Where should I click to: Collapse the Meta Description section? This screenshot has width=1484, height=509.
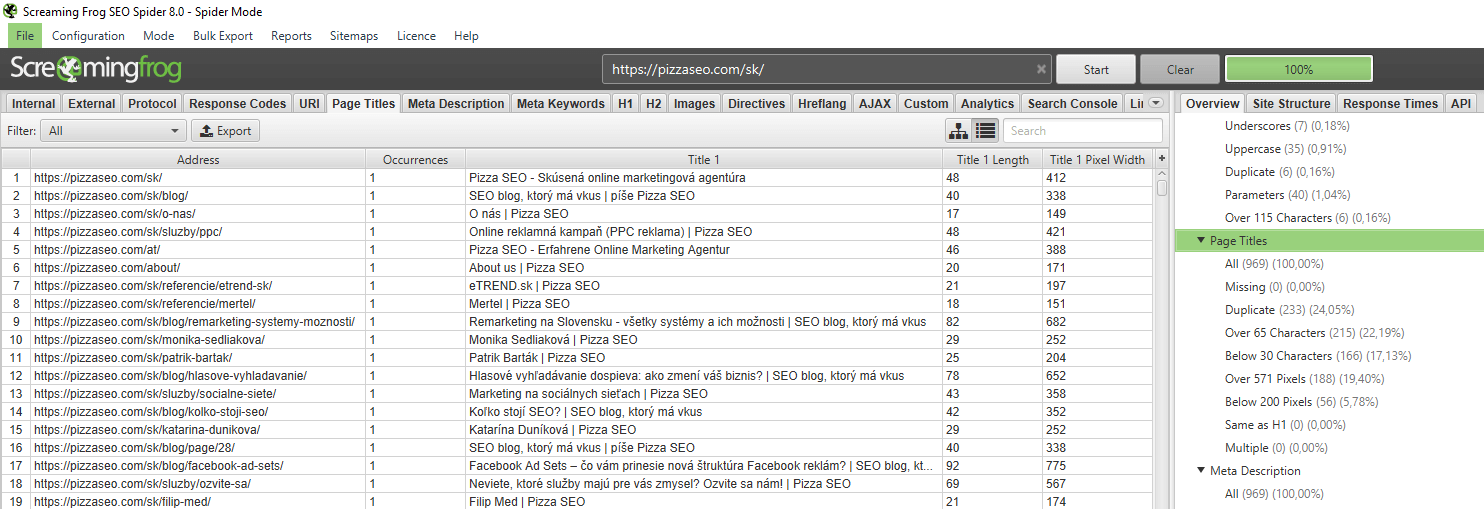(x=1201, y=471)
